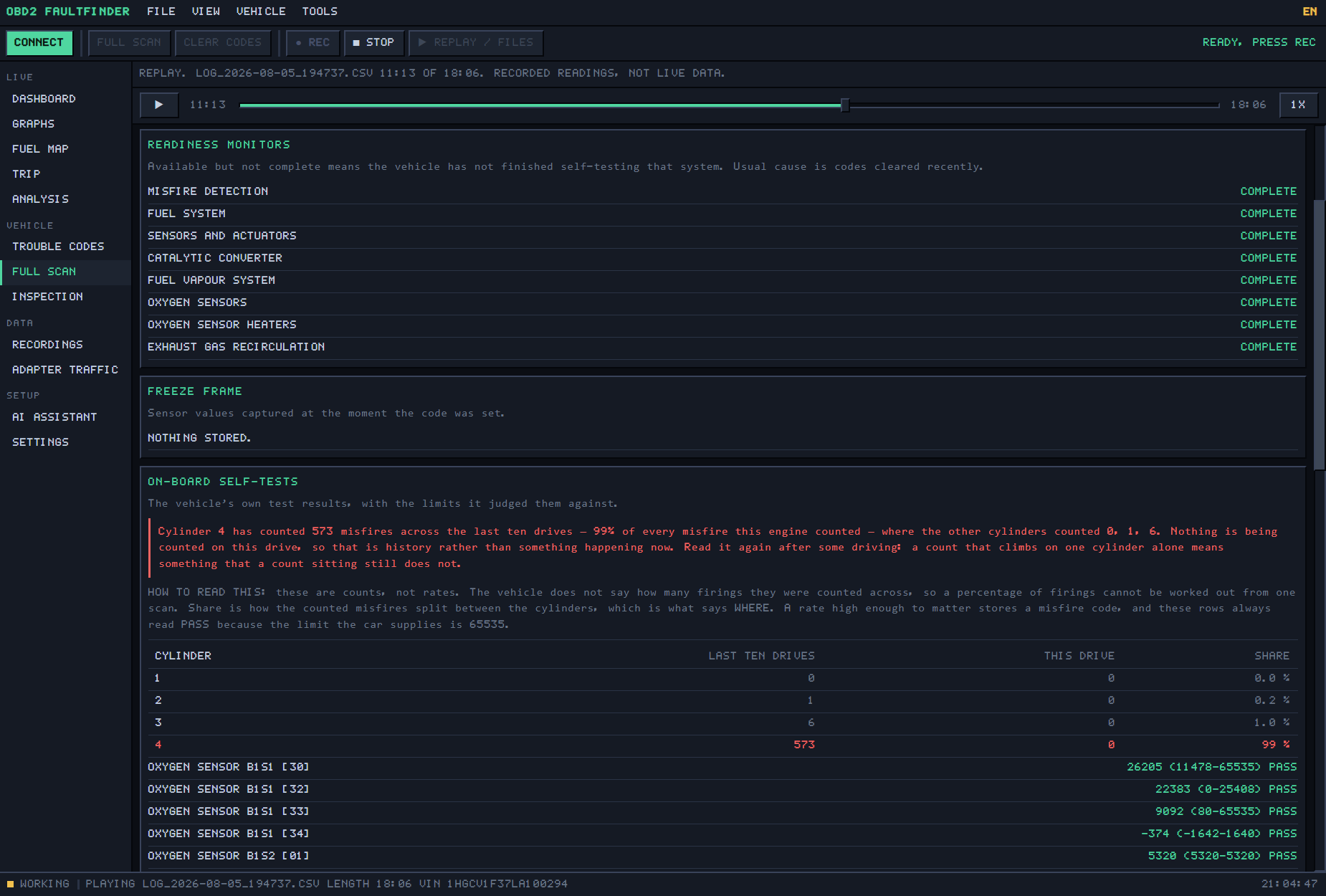
Task: Open Replay / Files
Action: point(476,43)
